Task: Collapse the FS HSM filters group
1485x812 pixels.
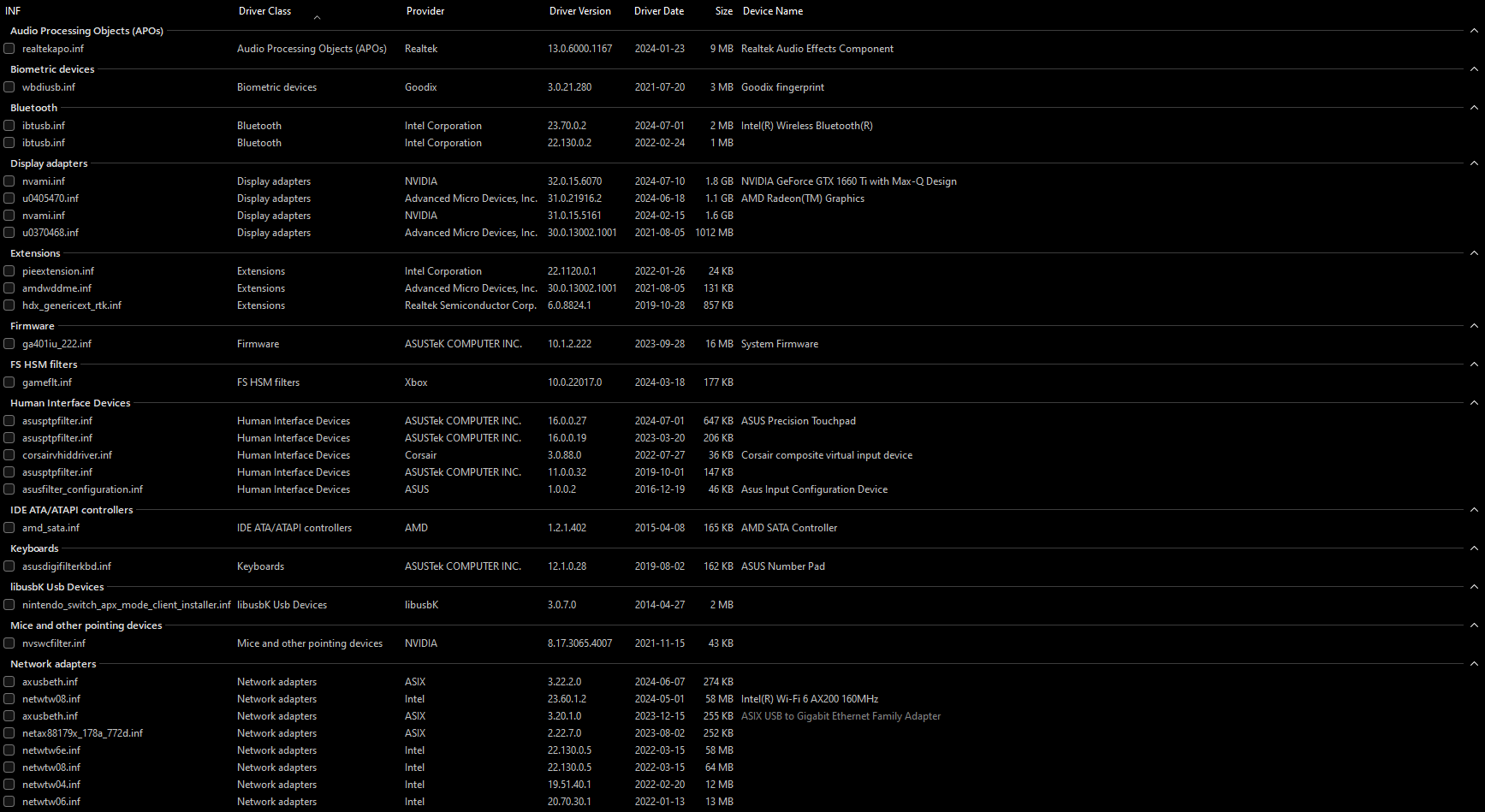Action: tap(1474, 365)
